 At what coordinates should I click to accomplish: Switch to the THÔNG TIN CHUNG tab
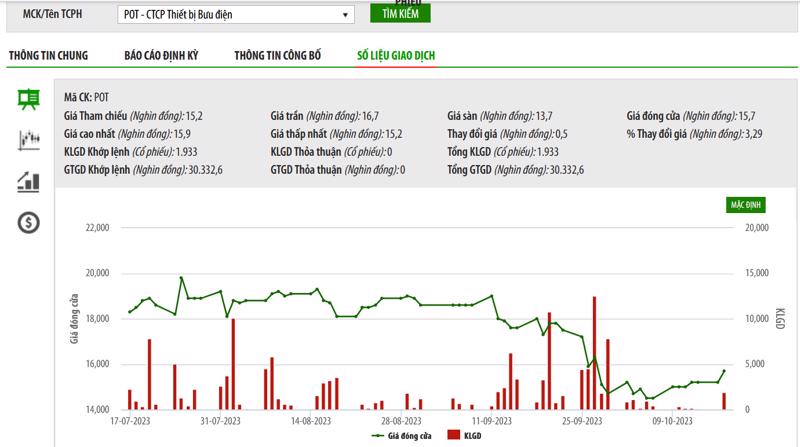pos(48,55)
